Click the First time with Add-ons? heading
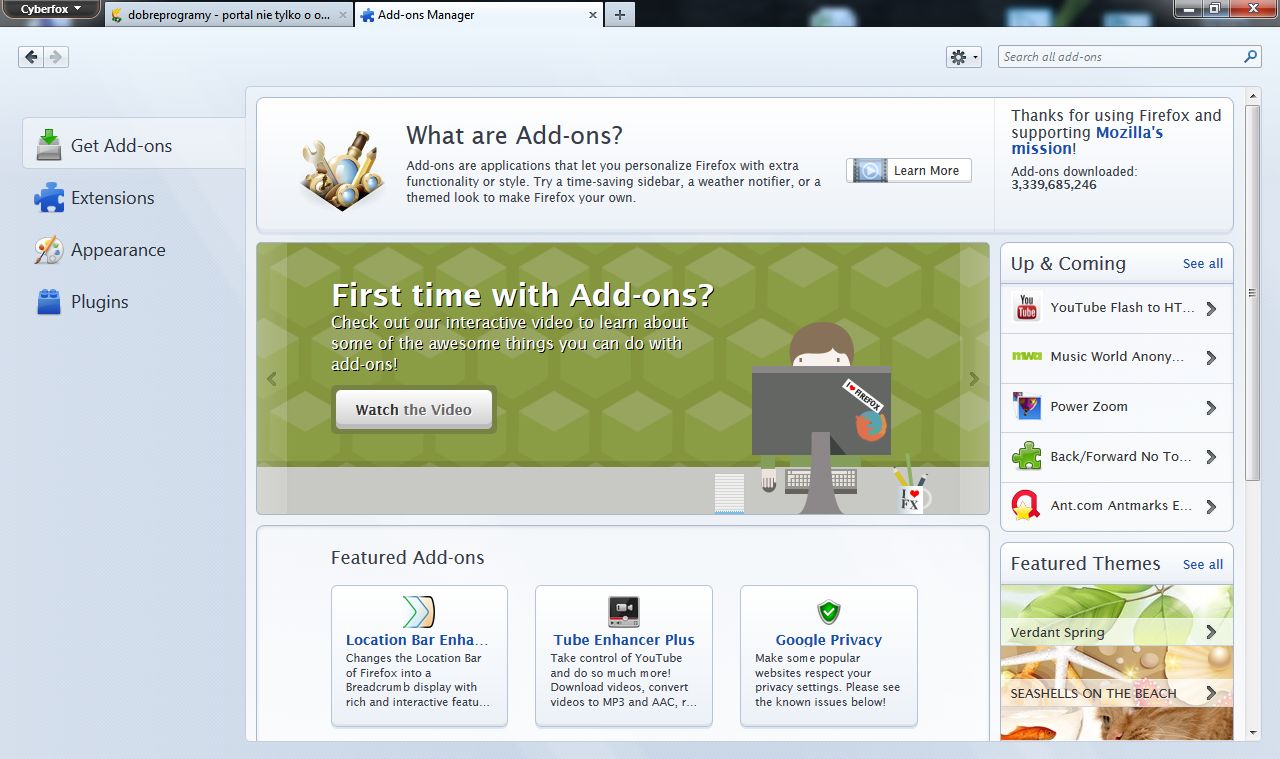 pyautogui.click(x=523, y=295)
